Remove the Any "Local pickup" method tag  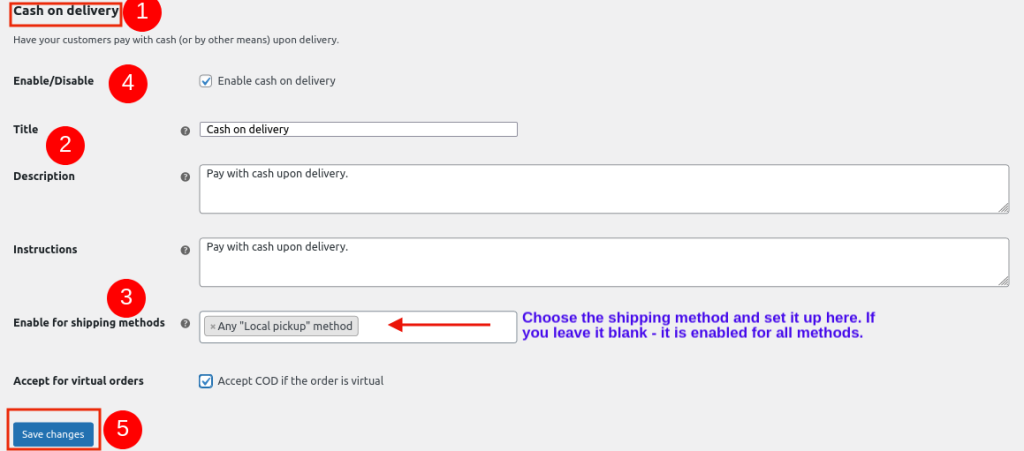coord(213,326)
